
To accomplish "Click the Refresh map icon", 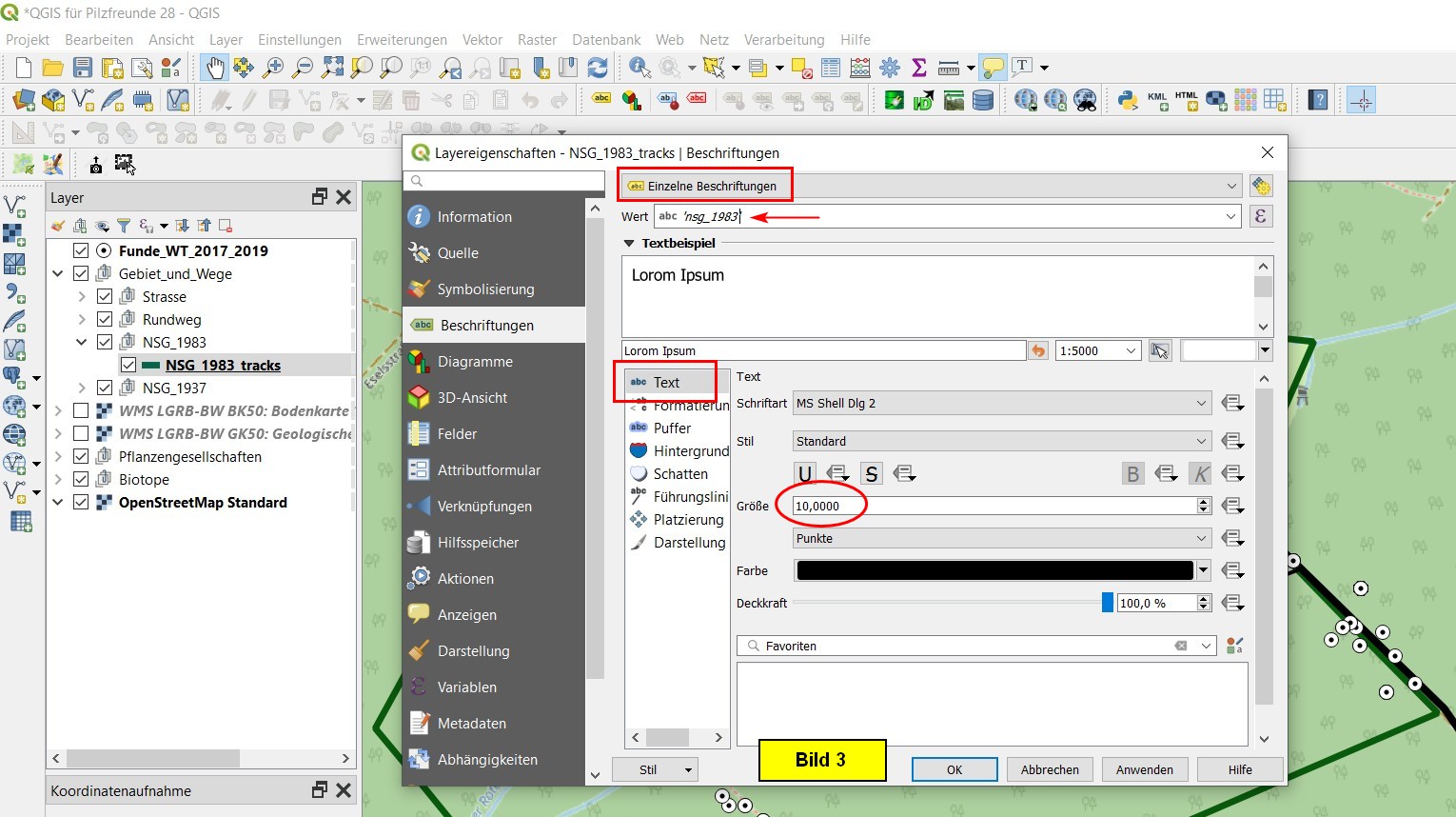I will 598,68.
